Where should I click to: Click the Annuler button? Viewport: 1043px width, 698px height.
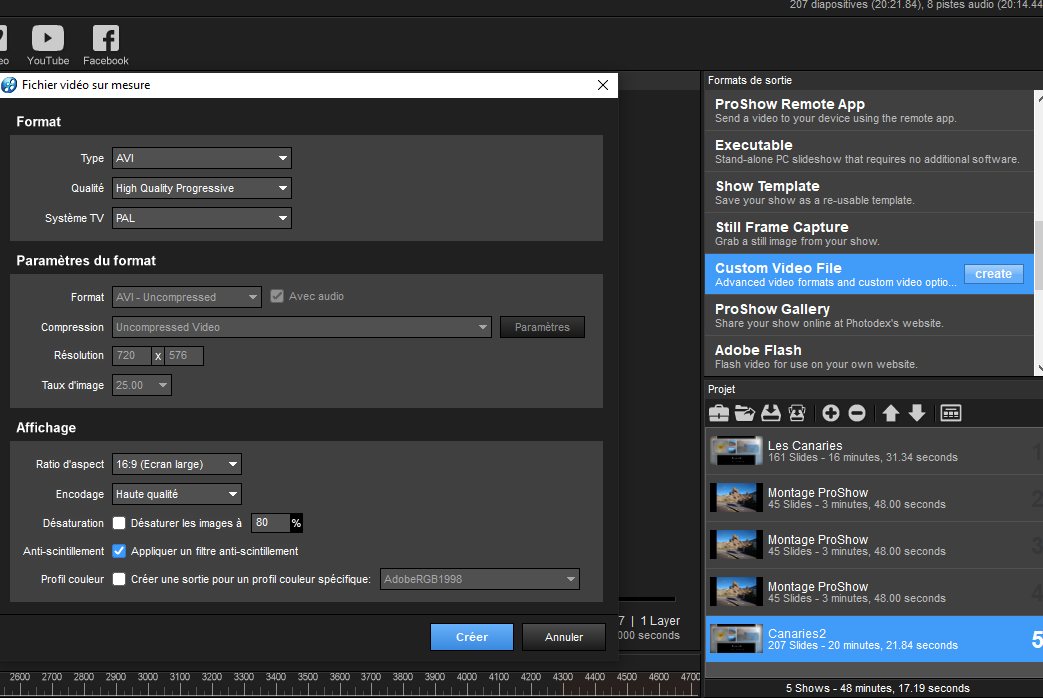pos(564,637)
